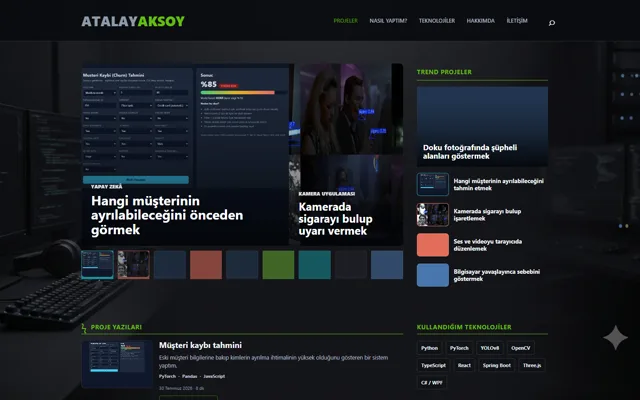The height and width of the screenshot is (400, 640).
Task: Click the ATALAYAKSOY site logo
Action: [x=133, y=21]
